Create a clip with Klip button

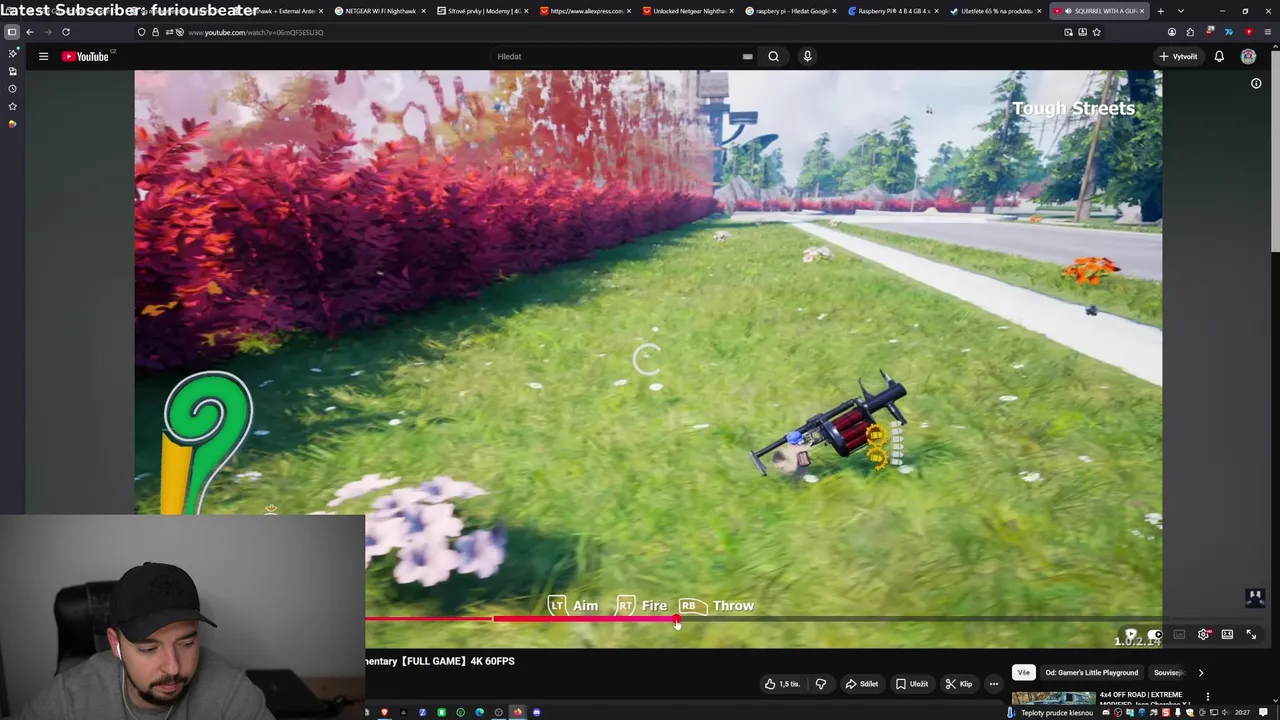[958, 684]
